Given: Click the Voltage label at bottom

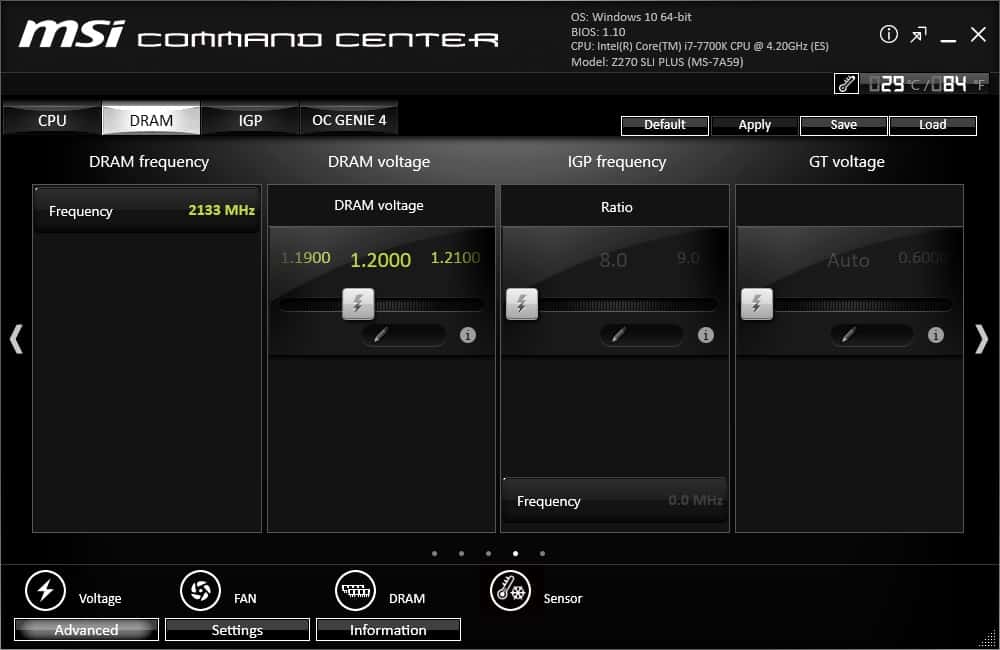Looking at the screenshot, I should 100,598.
